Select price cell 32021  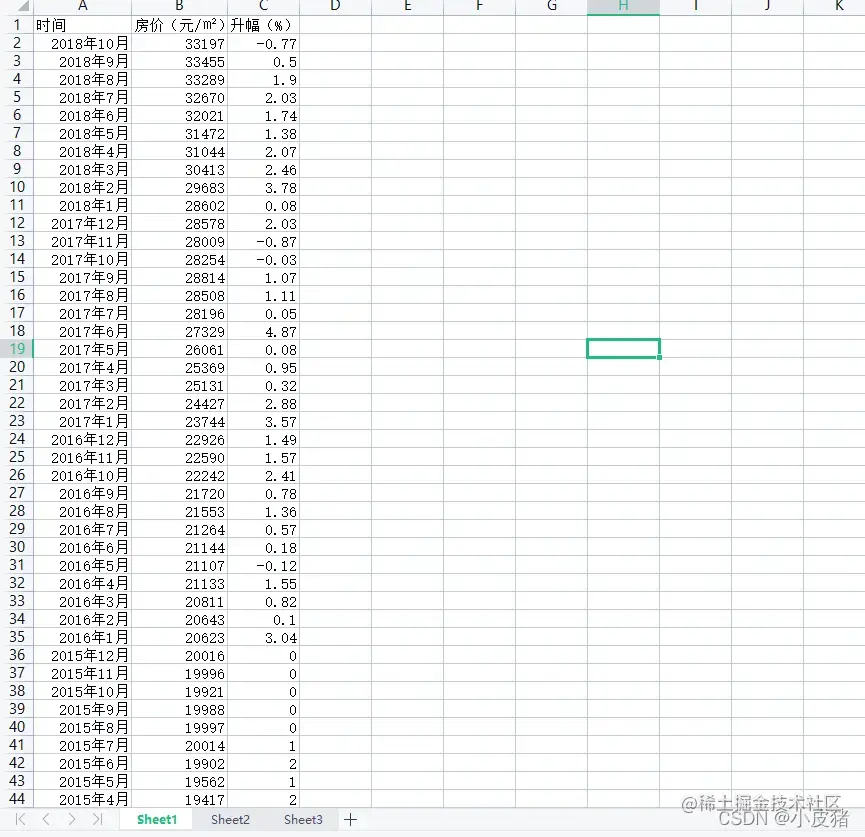point(179,115)
